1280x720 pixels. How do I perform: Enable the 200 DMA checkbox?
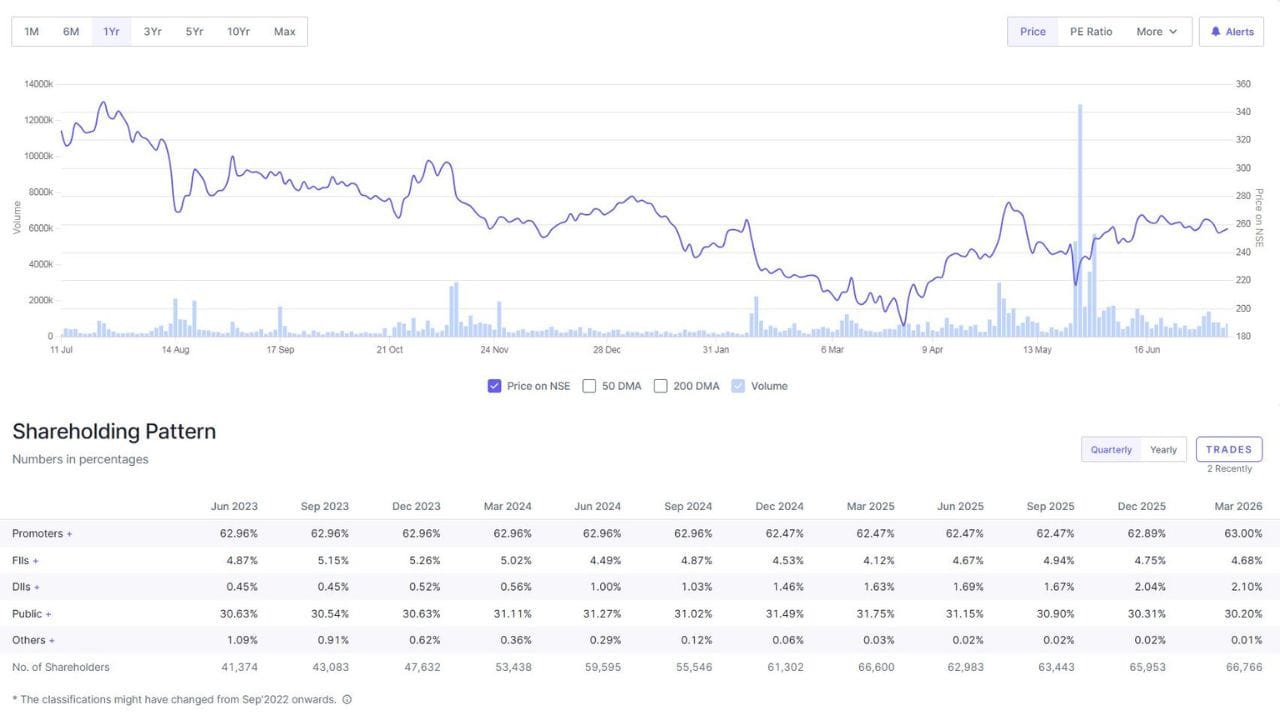pyautogui.click(x=660, y=386)
